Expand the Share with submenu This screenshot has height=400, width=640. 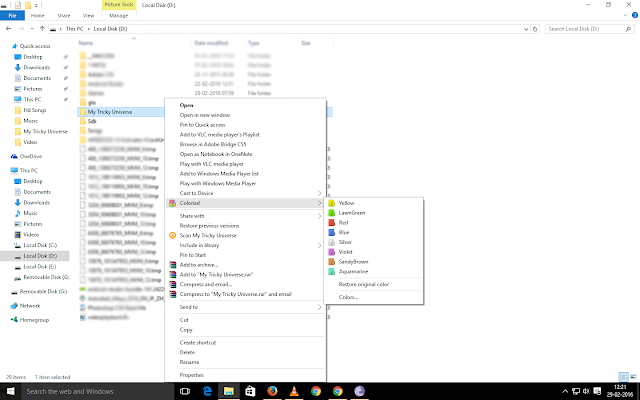pyautogui.click(x=245, y=216)
